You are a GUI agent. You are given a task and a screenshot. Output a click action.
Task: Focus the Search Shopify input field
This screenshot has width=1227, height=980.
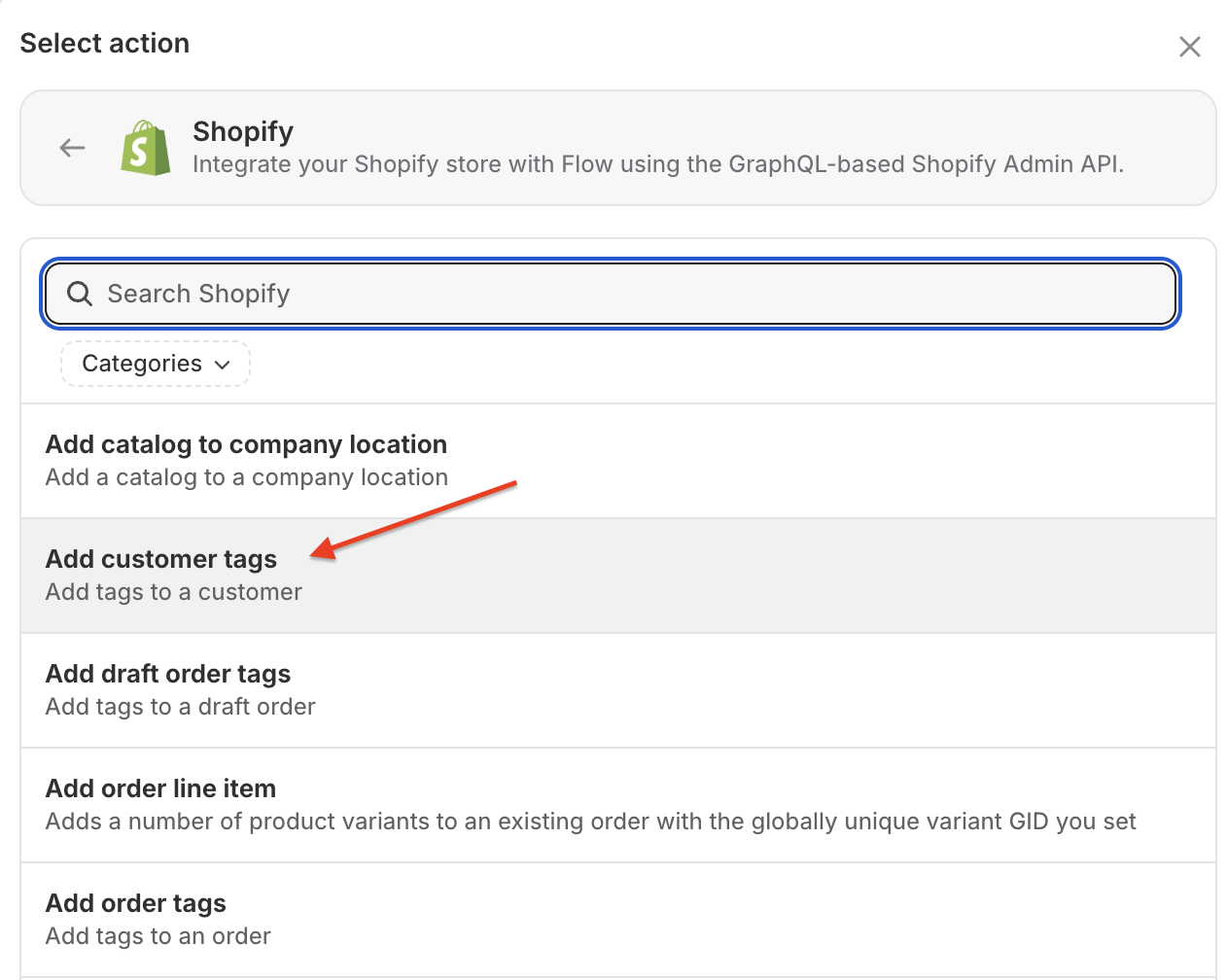click(x=611, y=294)
